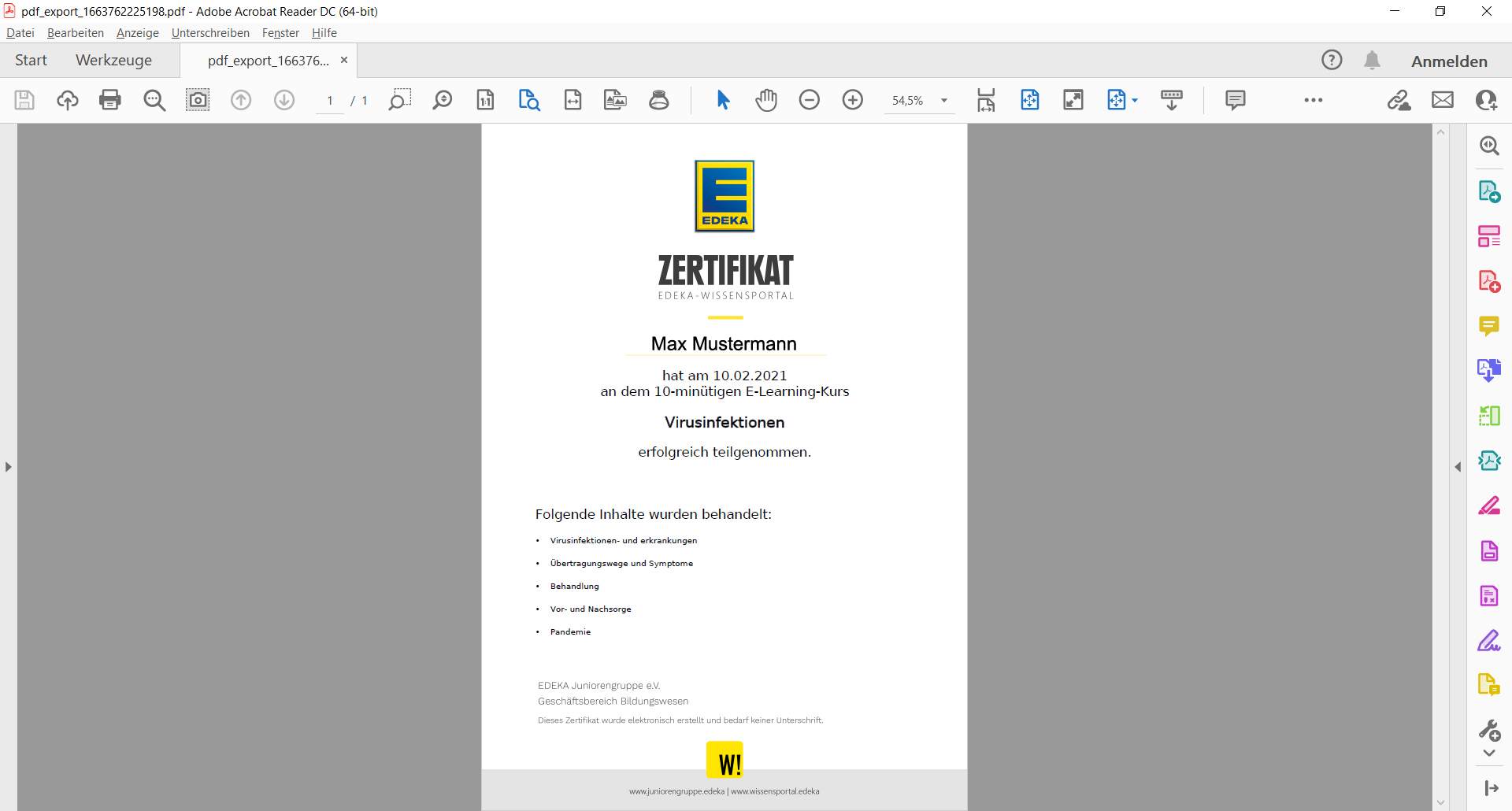Add a comment sticky note
This screenshot has height=811, width=1512.
click(1236, 100)
